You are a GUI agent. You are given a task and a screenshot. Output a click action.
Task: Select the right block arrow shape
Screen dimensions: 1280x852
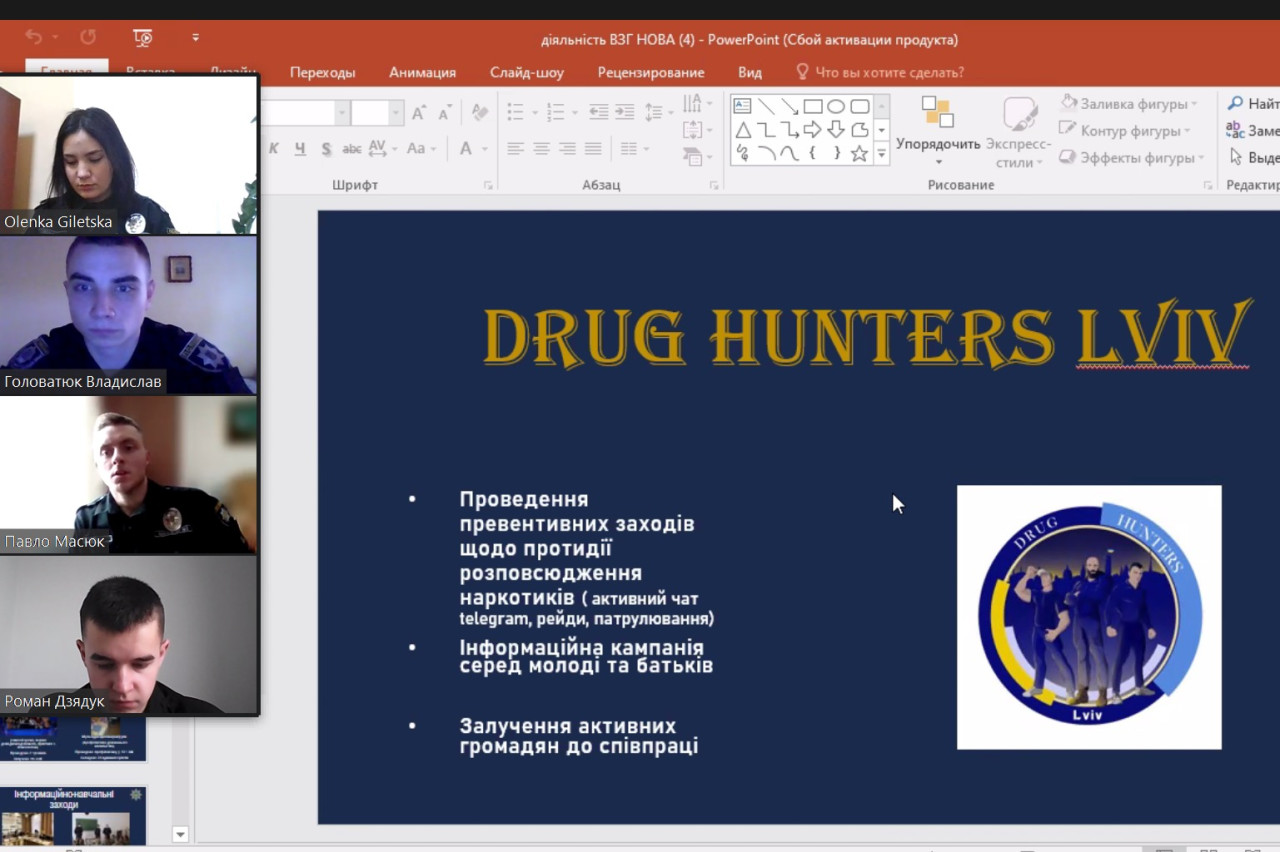[x=813, y=130]
